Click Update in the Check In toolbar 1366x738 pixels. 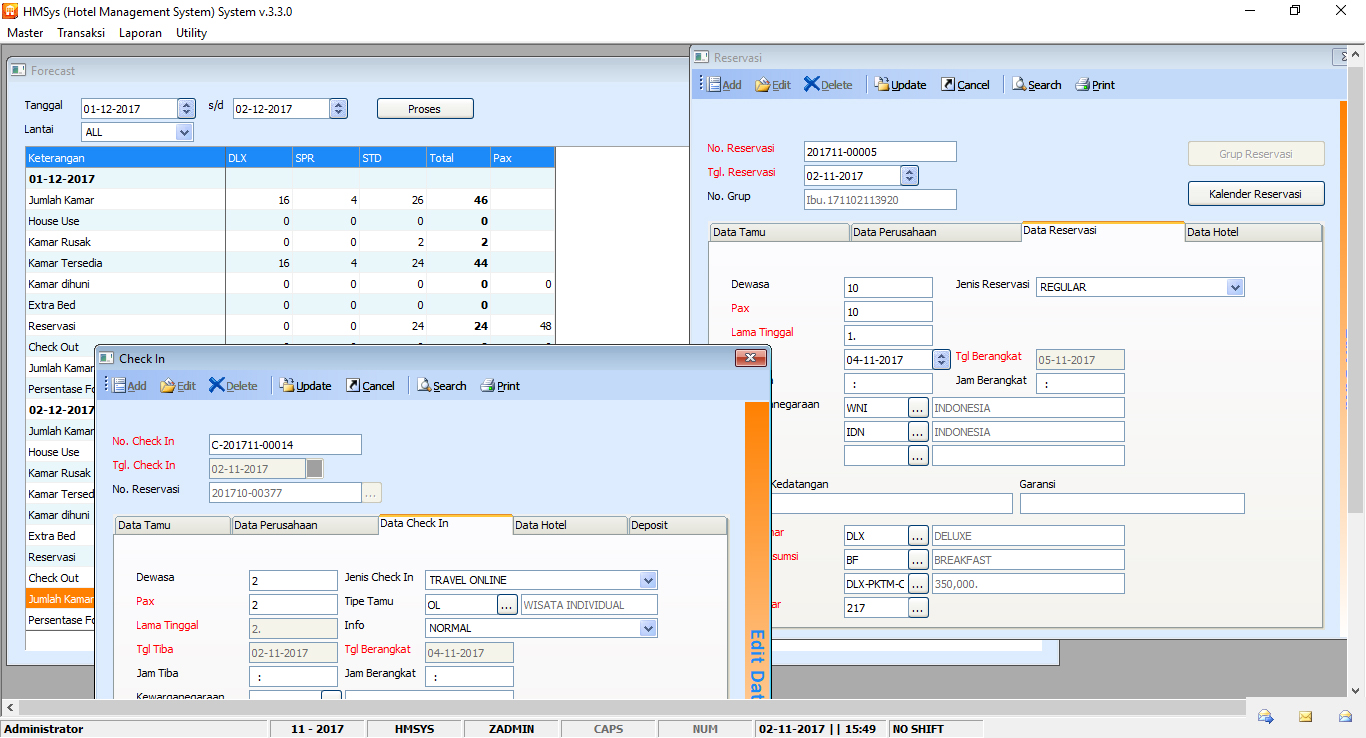[x=305, y=386]
